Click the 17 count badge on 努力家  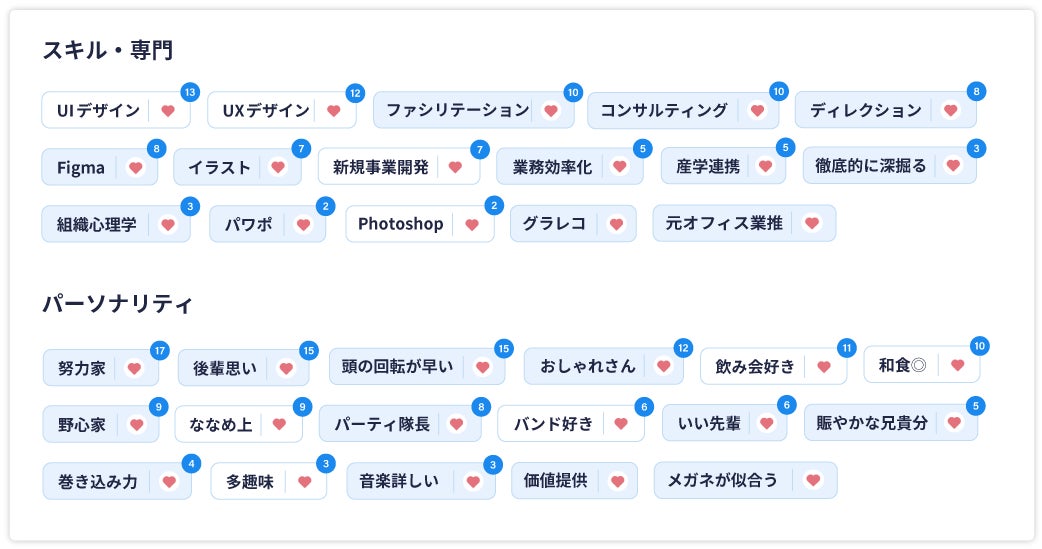tap(160, 350)
